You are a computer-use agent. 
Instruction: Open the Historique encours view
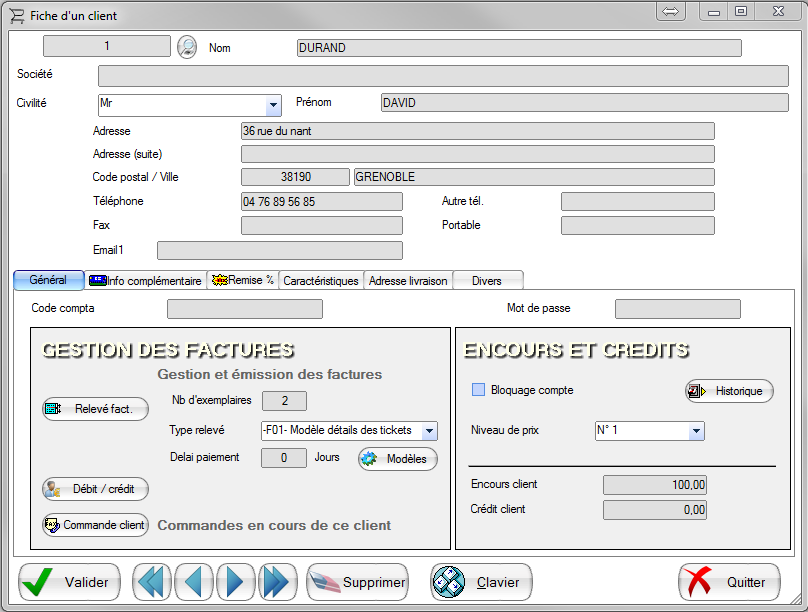click(x=729, y=391)
